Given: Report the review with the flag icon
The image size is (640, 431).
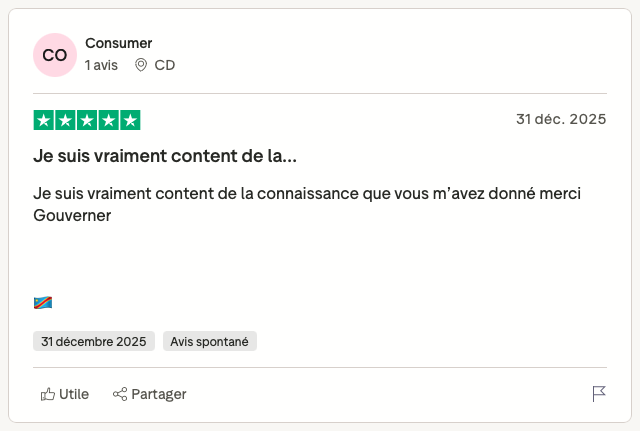Looking at the screenshot, I should click(x=599, y=394).
